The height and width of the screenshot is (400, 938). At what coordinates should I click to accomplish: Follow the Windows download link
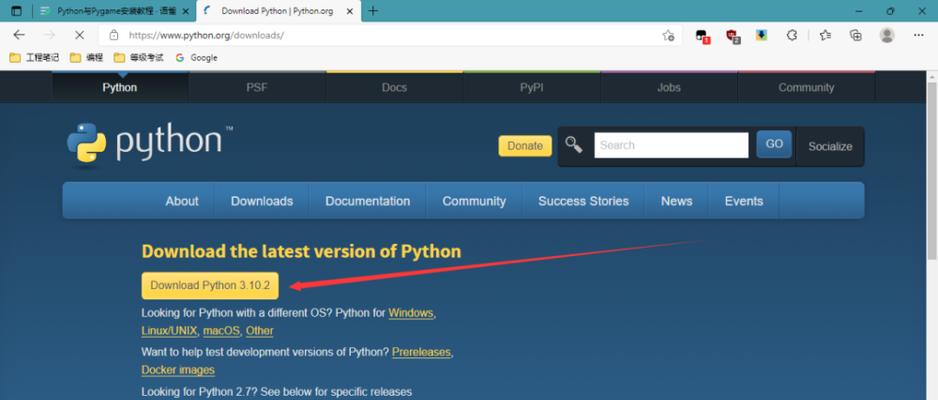(411, 313)
